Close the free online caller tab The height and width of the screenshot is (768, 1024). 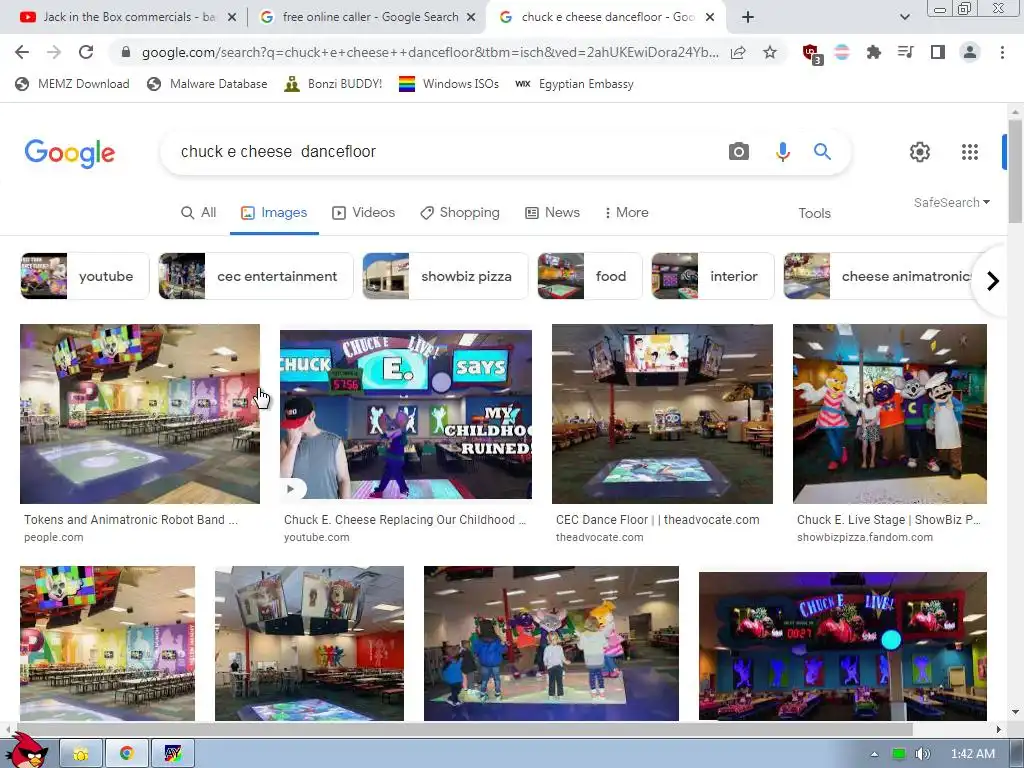click(471, 18)
